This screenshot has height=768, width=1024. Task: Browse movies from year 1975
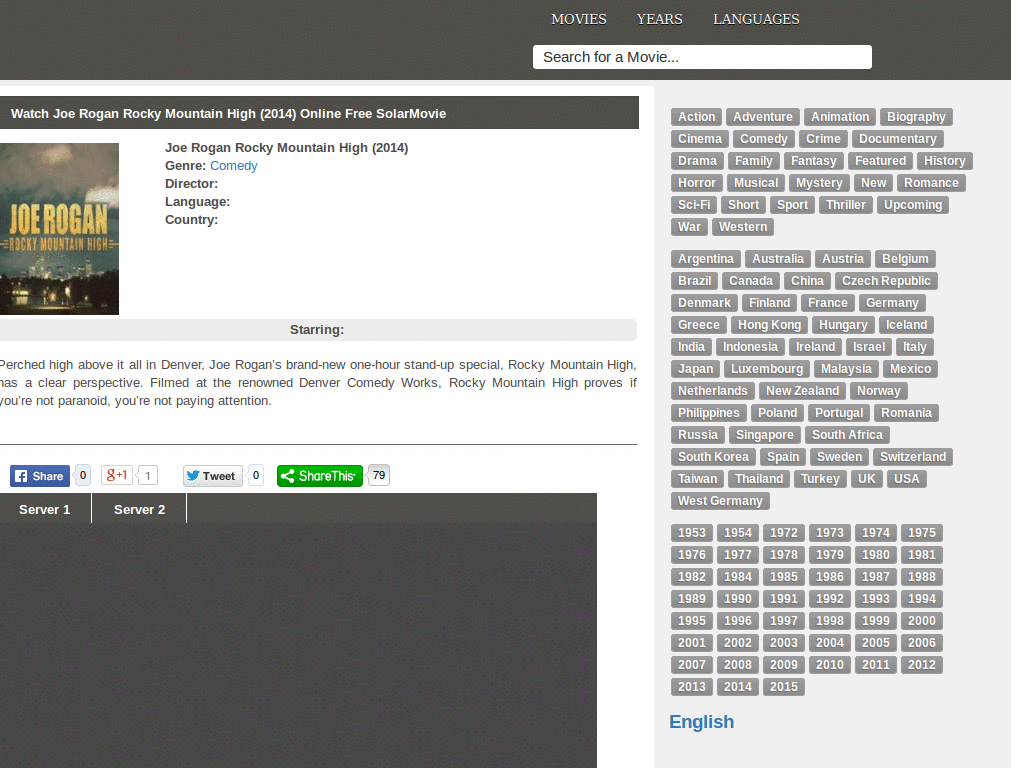(x=921, y=533)
